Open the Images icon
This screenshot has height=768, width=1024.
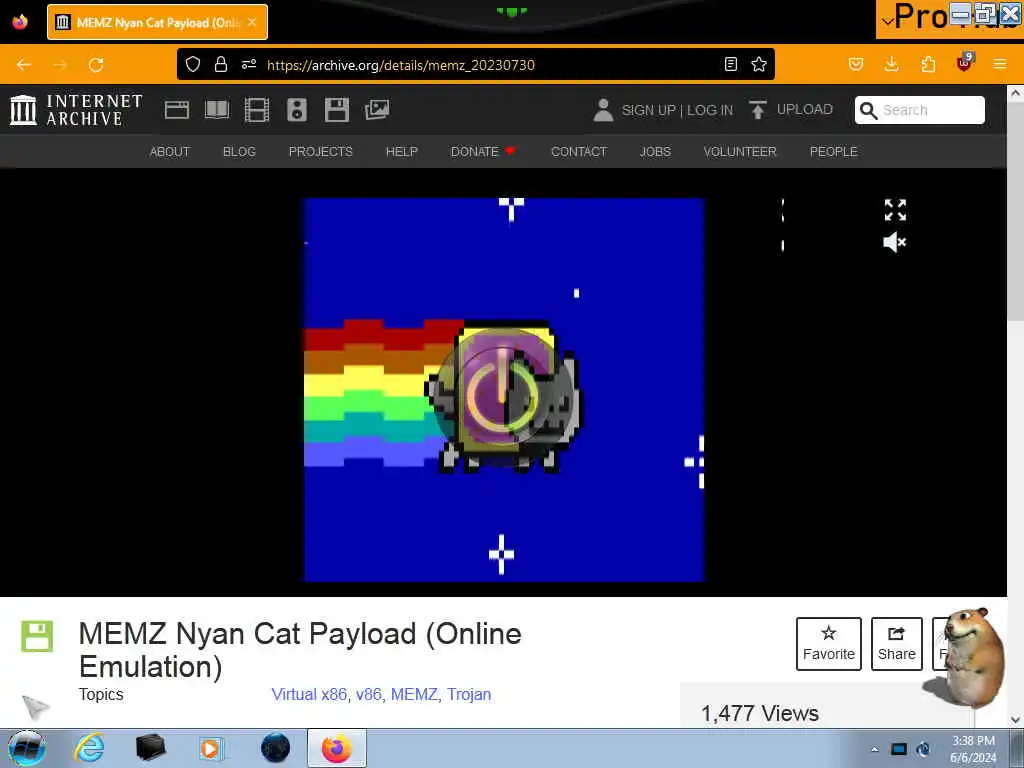pyautogui.click(x=377, y=110)
